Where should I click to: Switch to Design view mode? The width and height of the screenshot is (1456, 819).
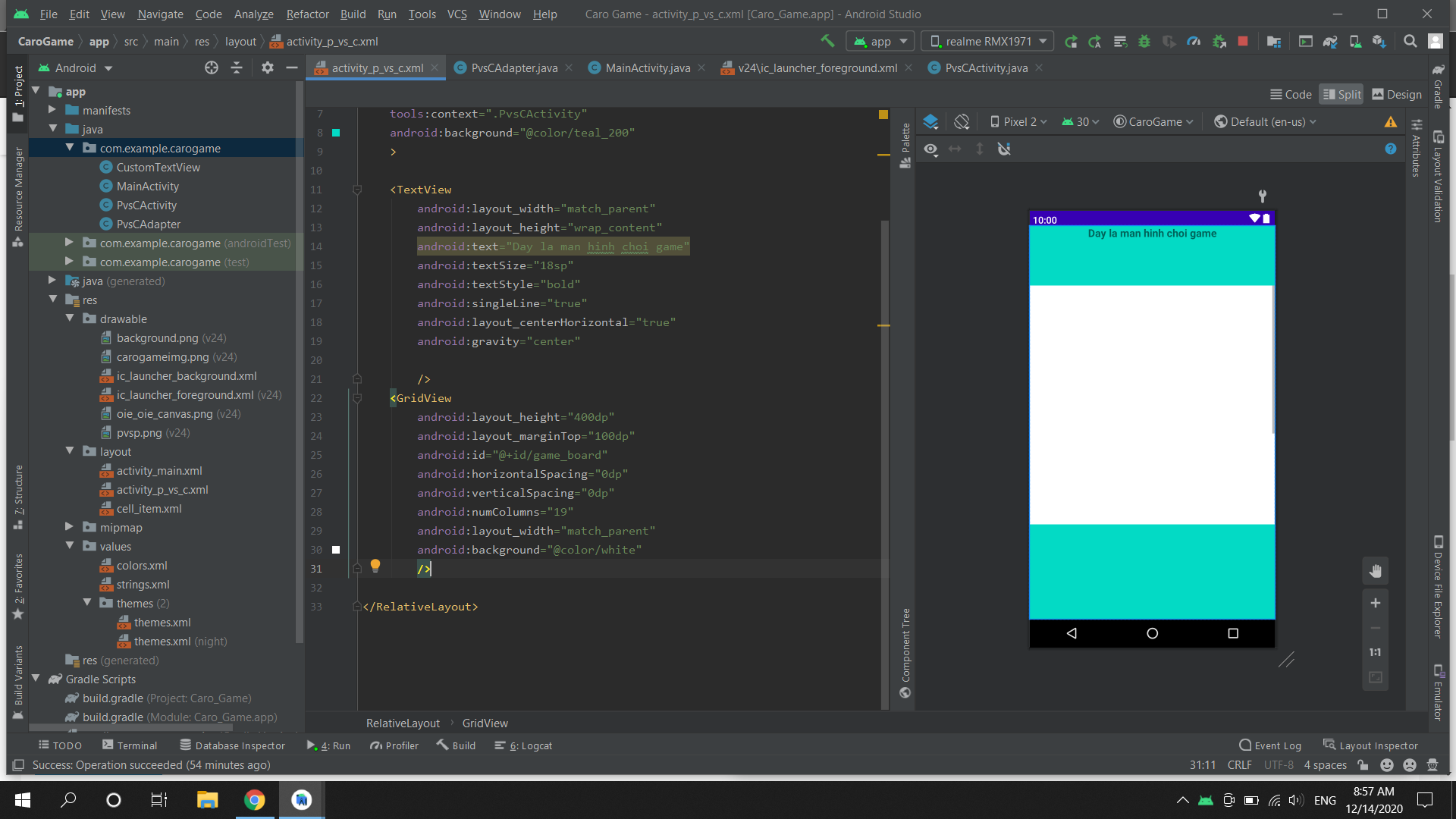click(x=1397, y=94)
